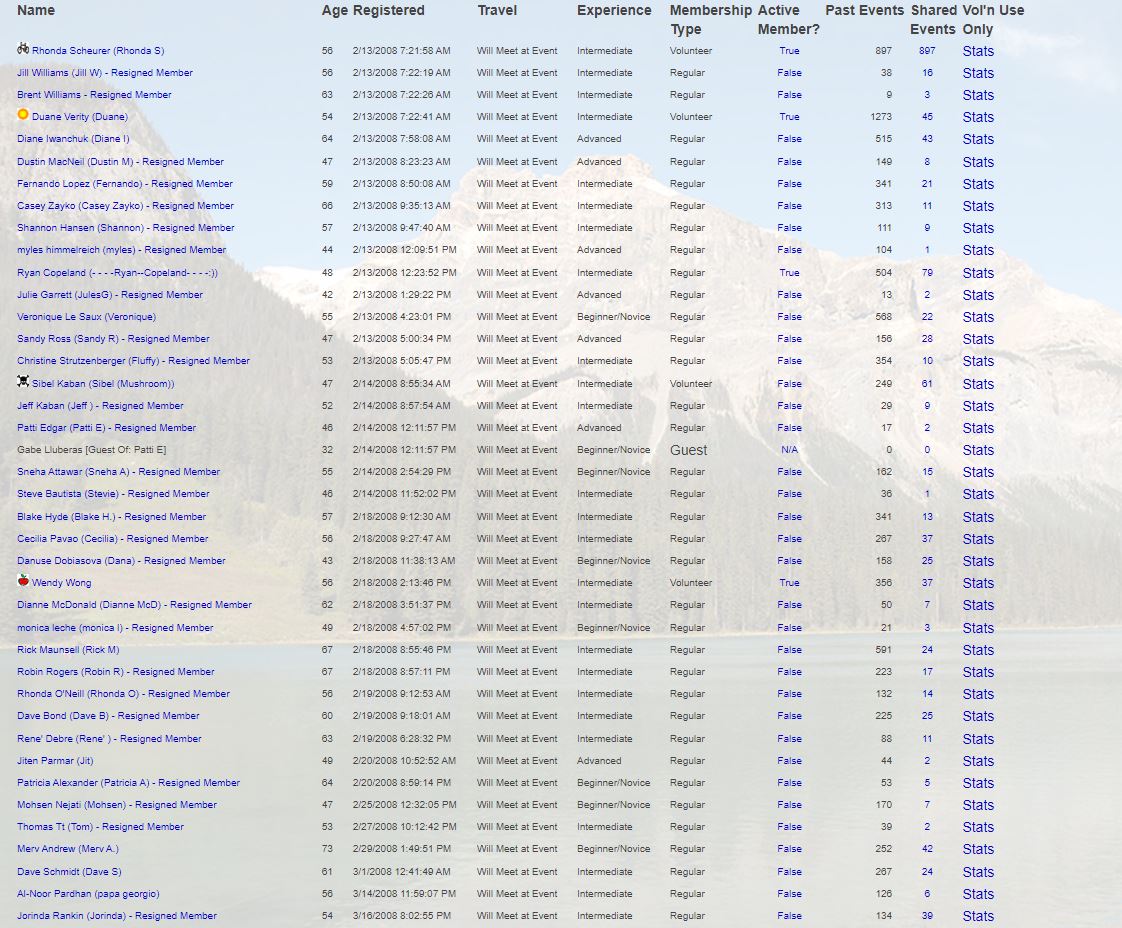Viewport: 1122px width, 928px height.
Task: Click shared events 45 for Duane Verity
Action: [927, 117]
